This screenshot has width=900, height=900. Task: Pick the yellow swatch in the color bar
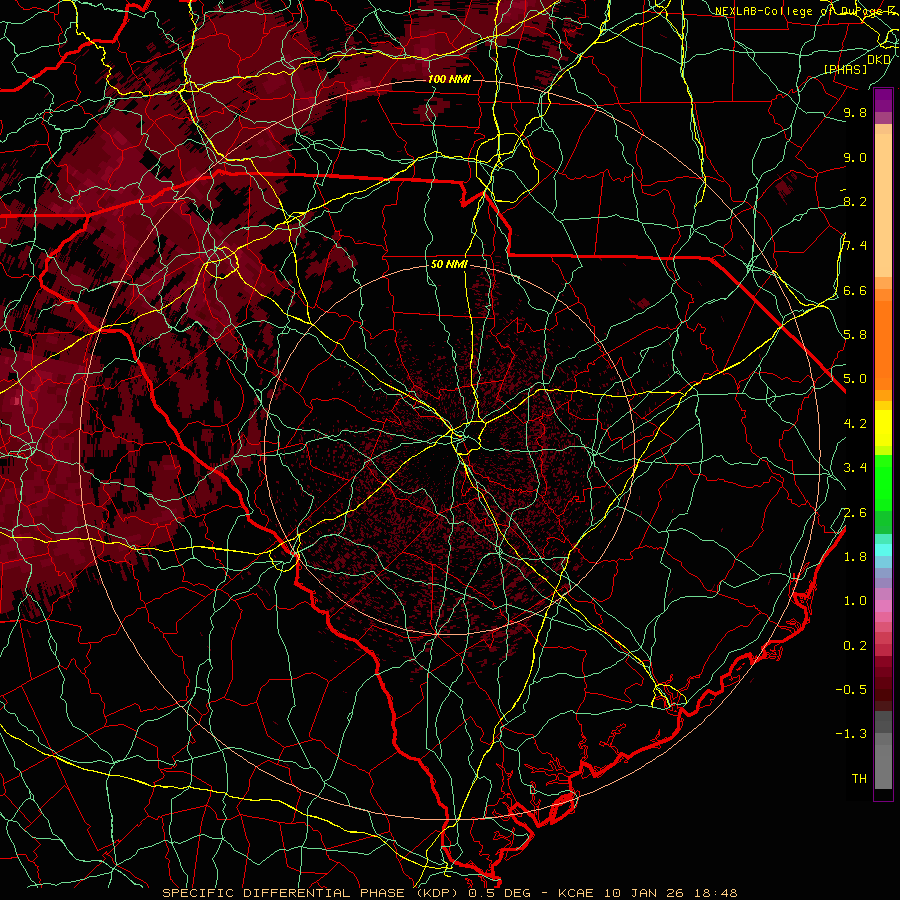coord(883,428)
